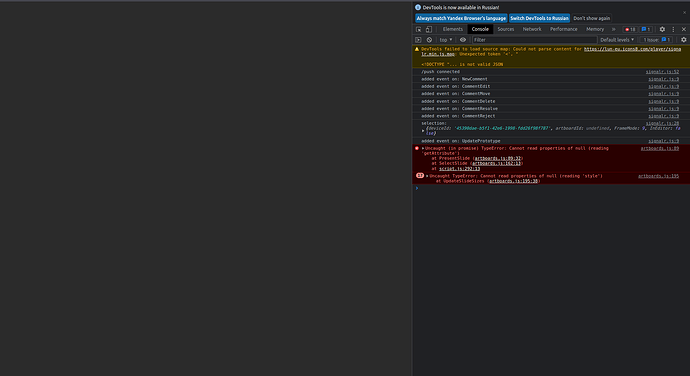Select the '/push connected' log text
The image size is (690, 376).
click(440, 72)
